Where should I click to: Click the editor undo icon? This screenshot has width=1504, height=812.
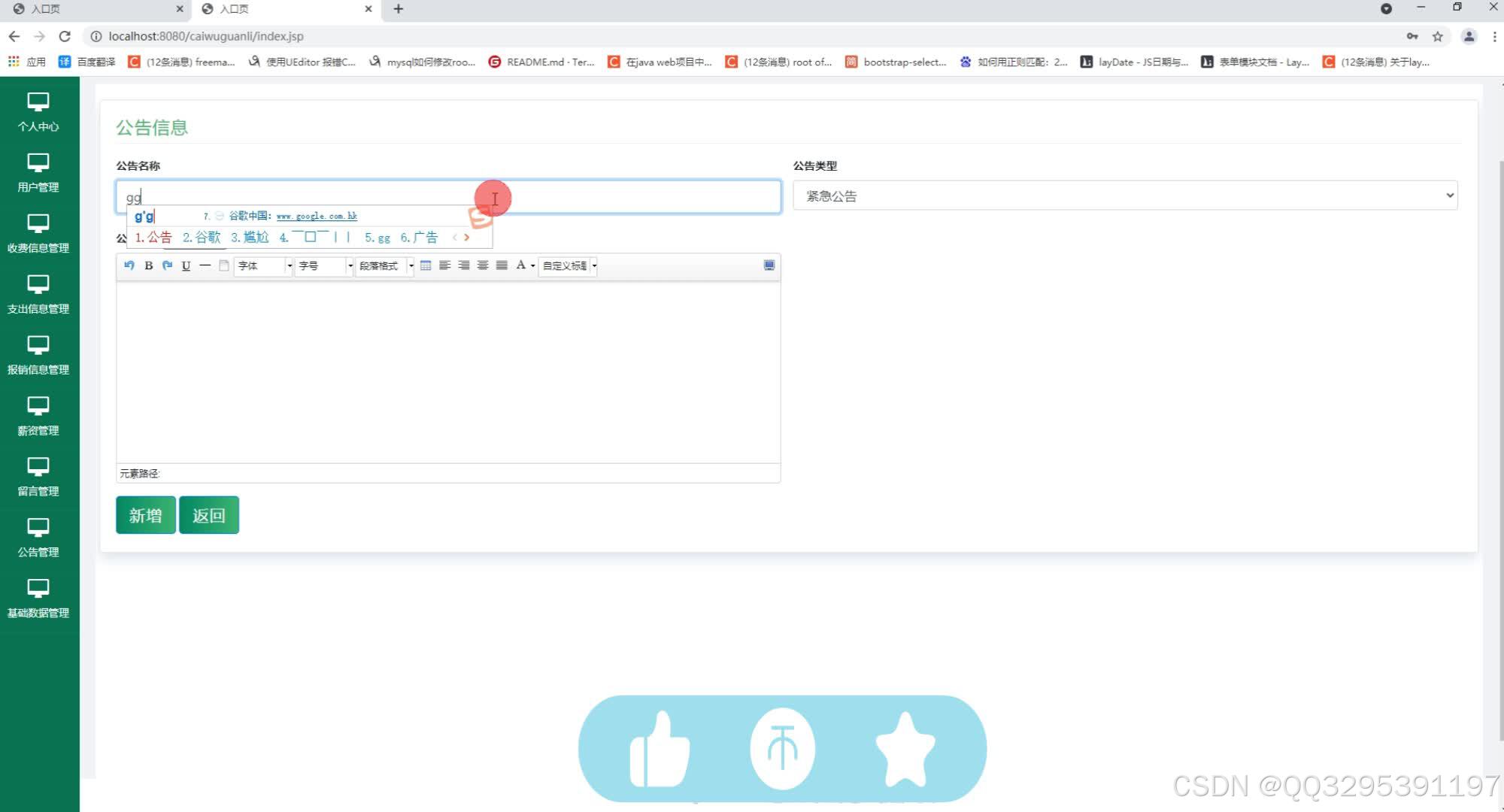click(x=129, y=265)
